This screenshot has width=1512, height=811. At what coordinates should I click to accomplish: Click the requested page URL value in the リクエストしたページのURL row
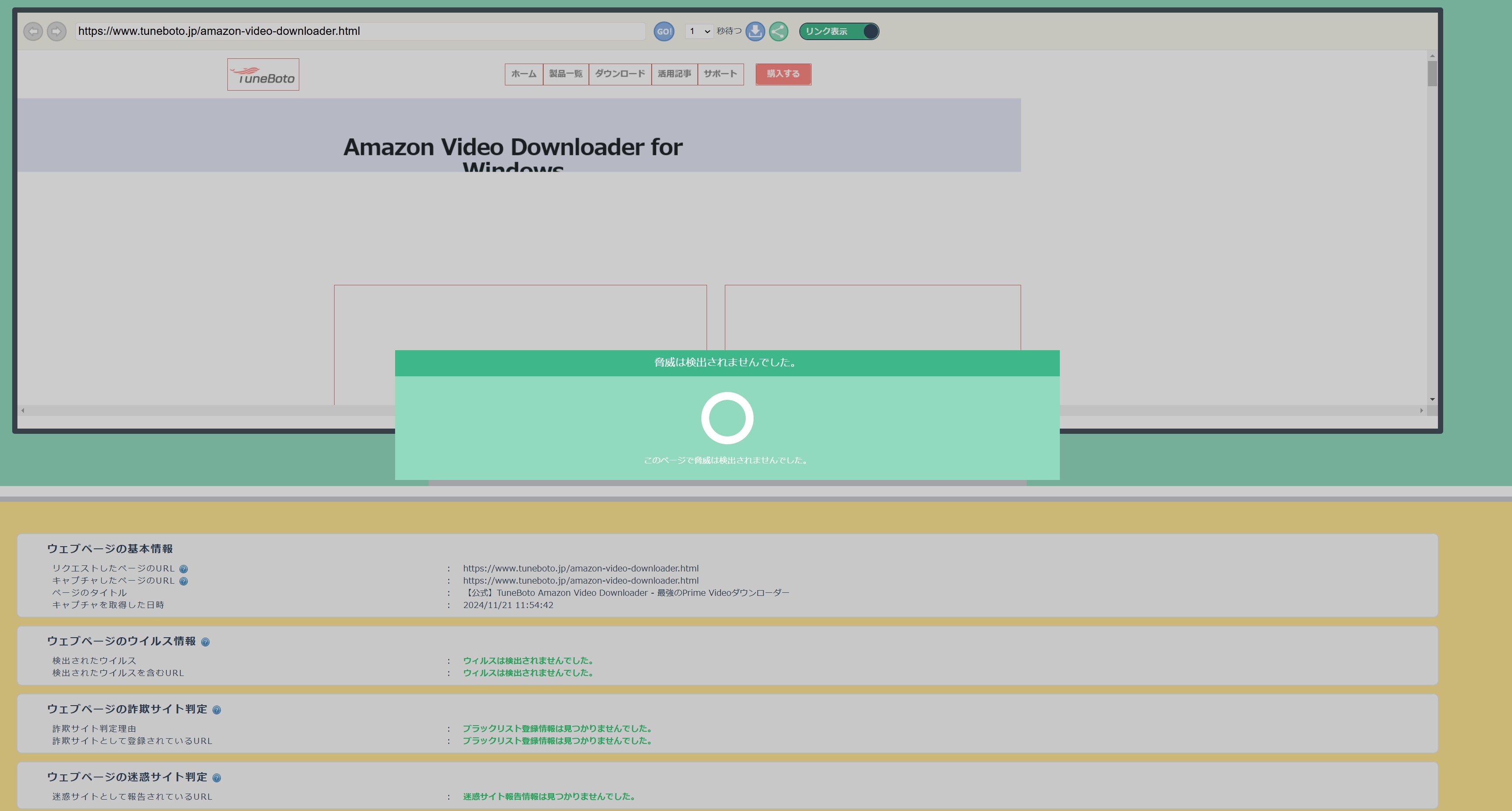coord(581,569)
